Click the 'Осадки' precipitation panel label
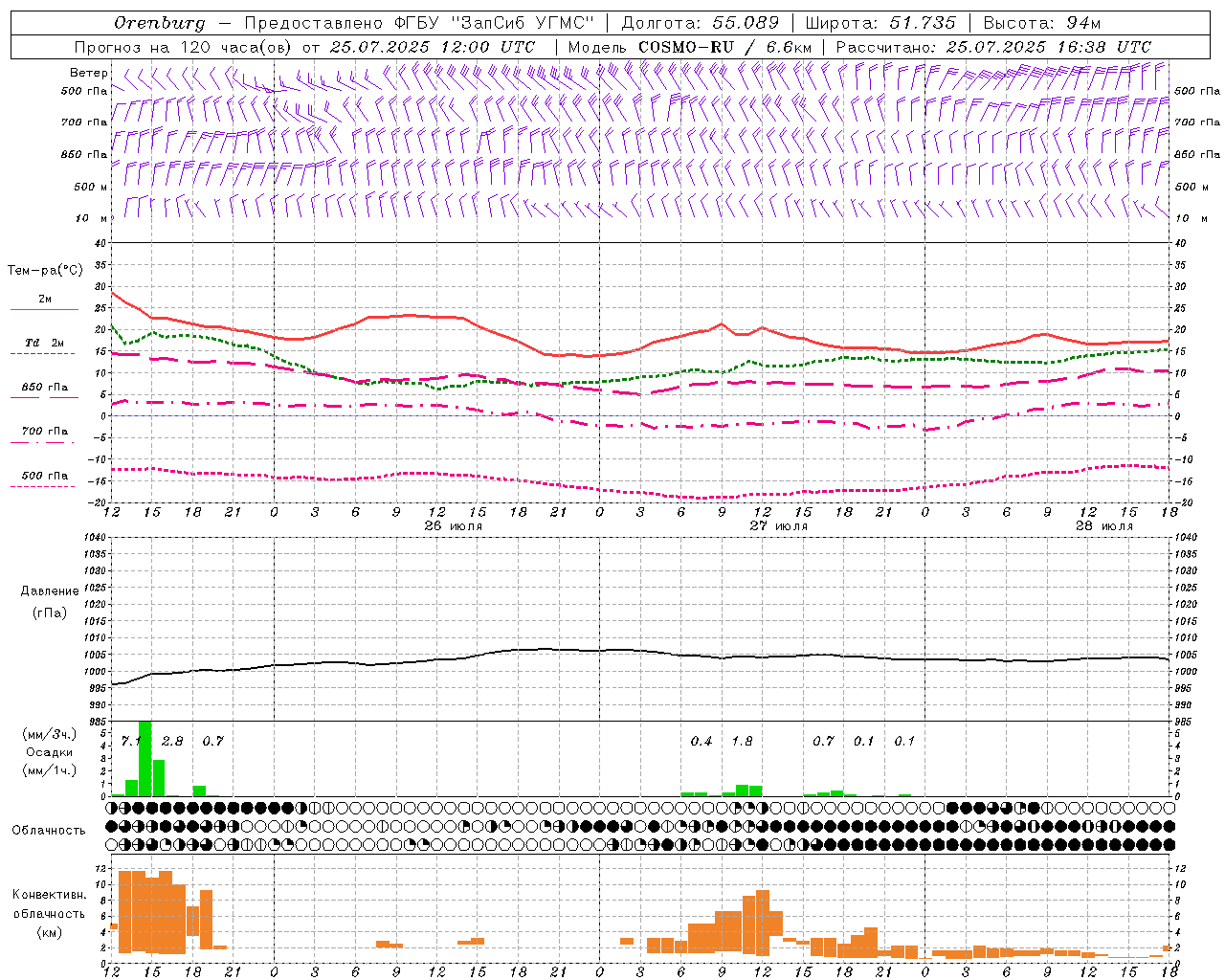This screenshot has height=980, width=1225. 49,752
